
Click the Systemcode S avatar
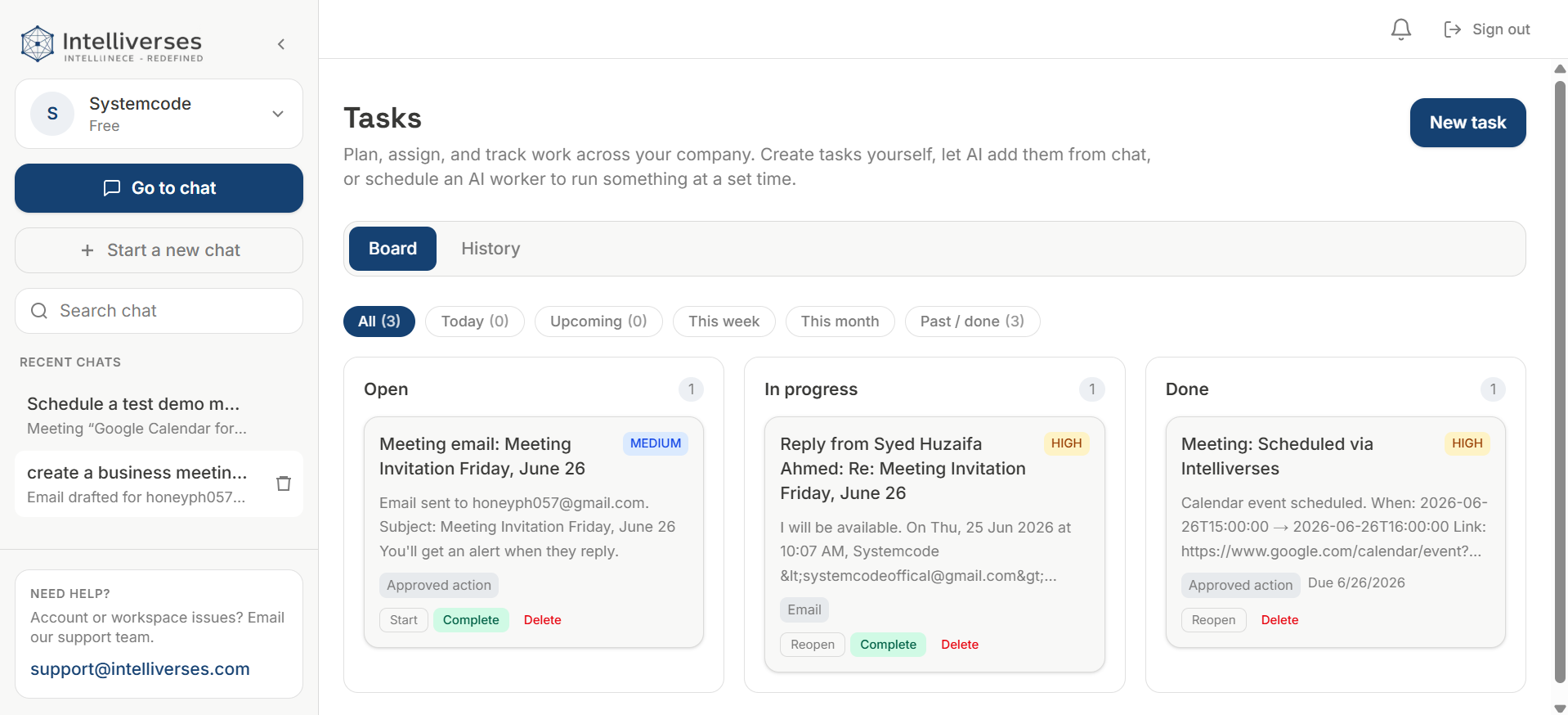click(x=52, y=114)
